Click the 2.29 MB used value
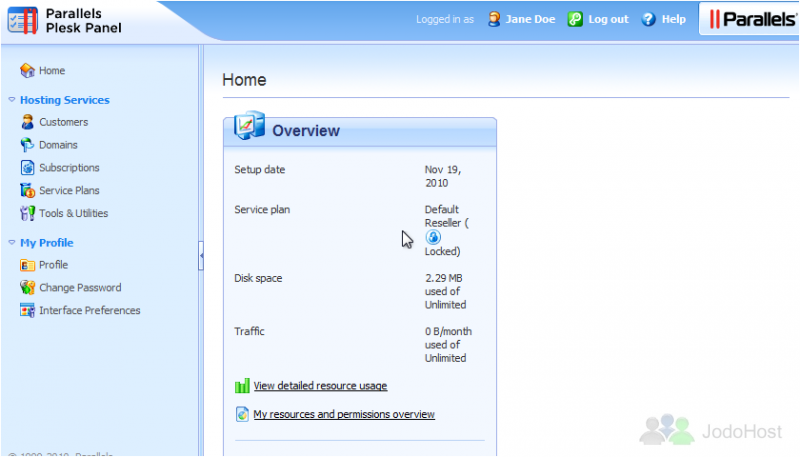The width and height of the screenshot is (800, 457). click(x=445, y=291)
